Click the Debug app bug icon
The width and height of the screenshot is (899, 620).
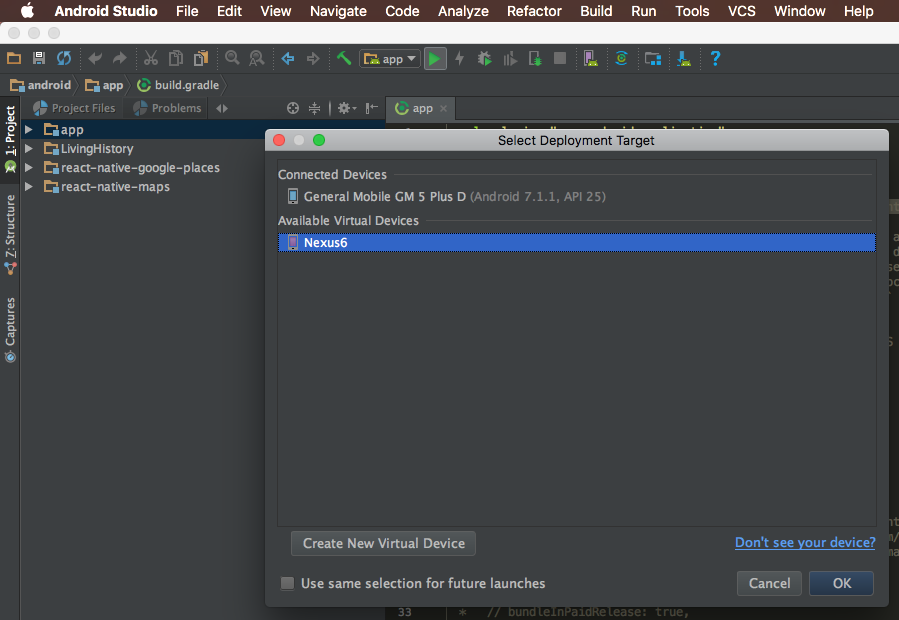pyautogui.click(x=484, y=59)
